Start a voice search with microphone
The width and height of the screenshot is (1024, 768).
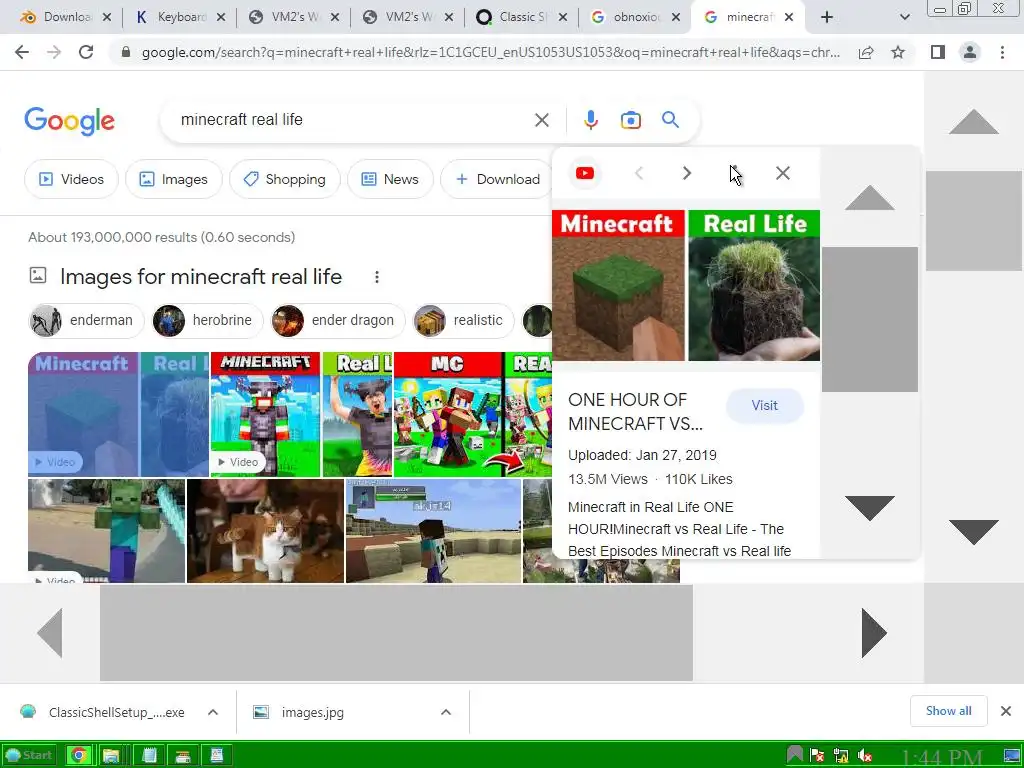[x=590, y=120]
